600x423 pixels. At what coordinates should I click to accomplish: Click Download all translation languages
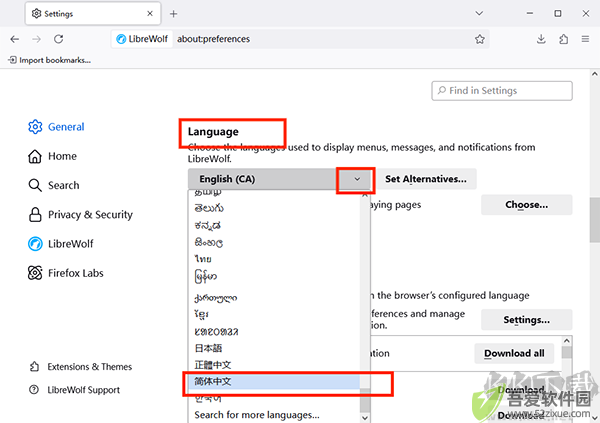tap(514, 353)
